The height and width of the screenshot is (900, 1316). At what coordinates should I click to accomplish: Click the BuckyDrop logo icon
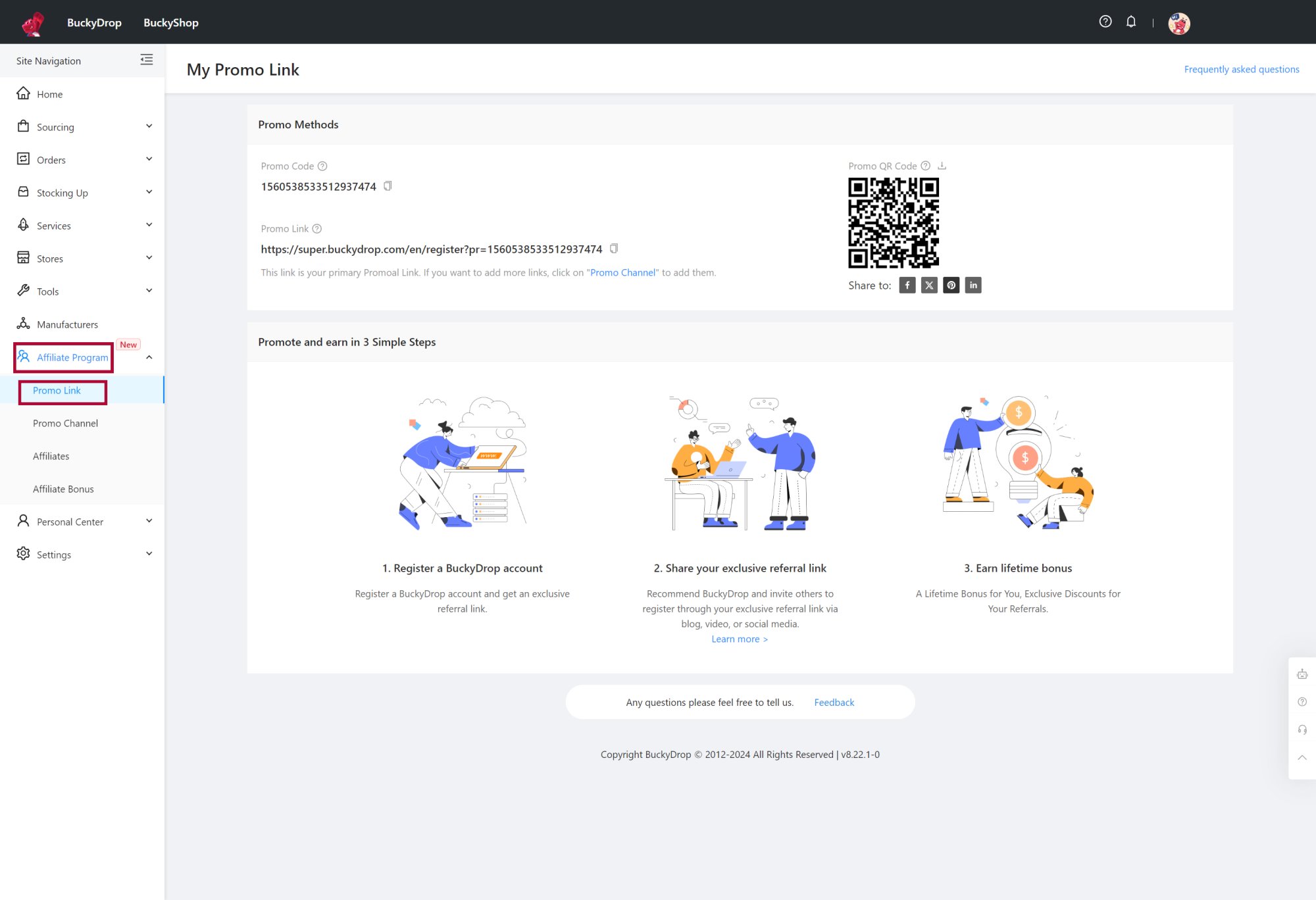pyautogui.click(x=32, y=23)
